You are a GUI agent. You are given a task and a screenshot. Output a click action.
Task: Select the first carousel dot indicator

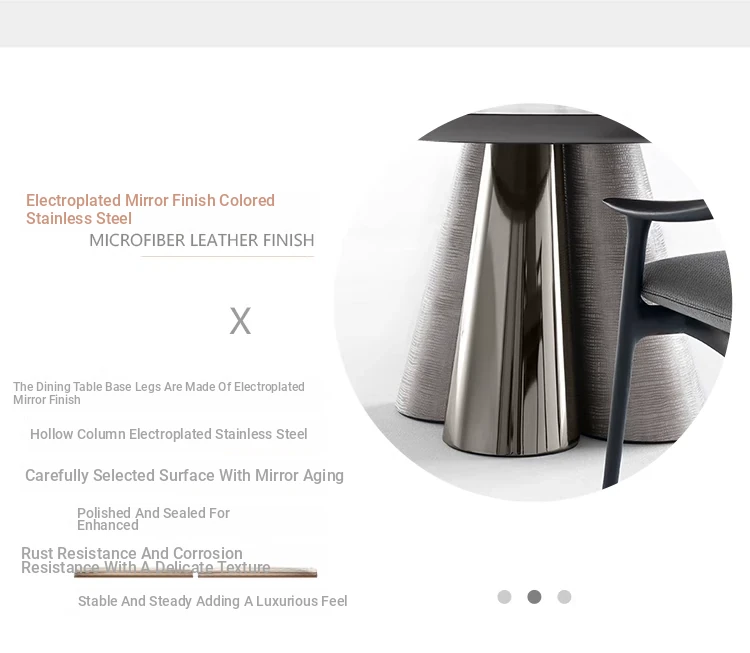click(504, 597)
